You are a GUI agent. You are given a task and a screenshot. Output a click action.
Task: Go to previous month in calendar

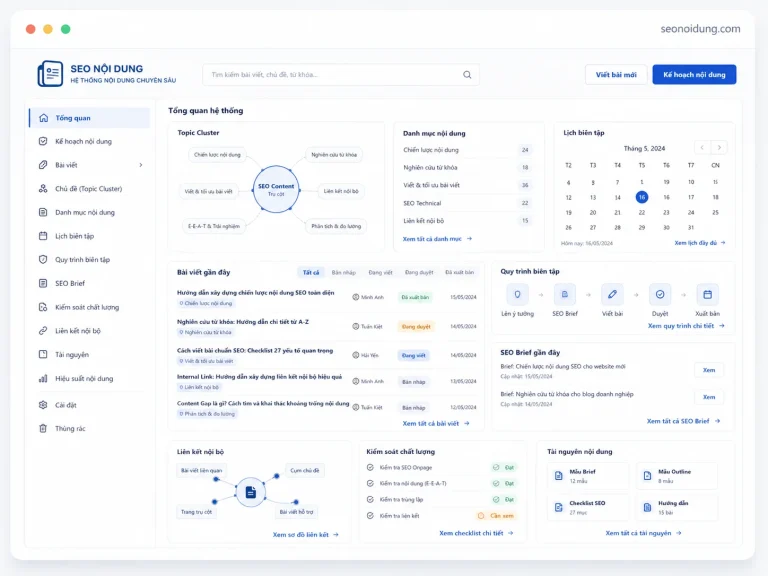coord(702,147)
